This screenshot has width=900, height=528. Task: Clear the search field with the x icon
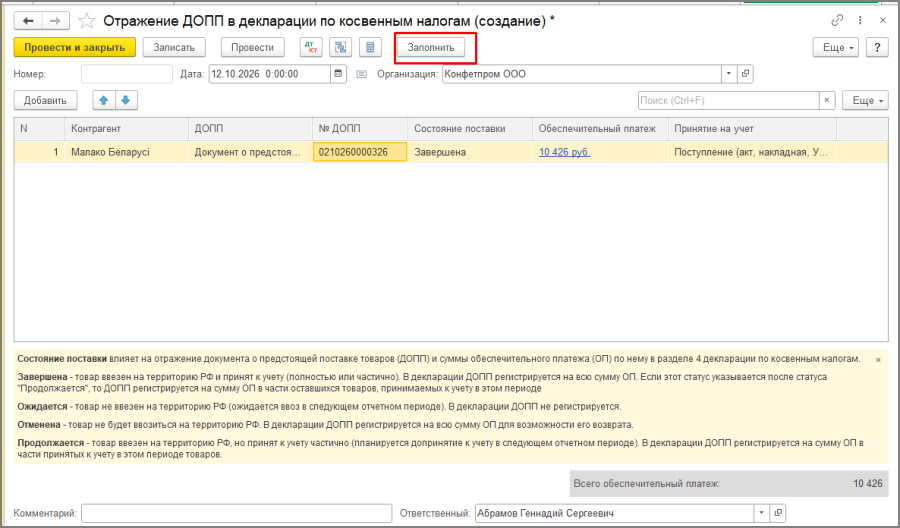pyautogui.click(x=827, y=100)
